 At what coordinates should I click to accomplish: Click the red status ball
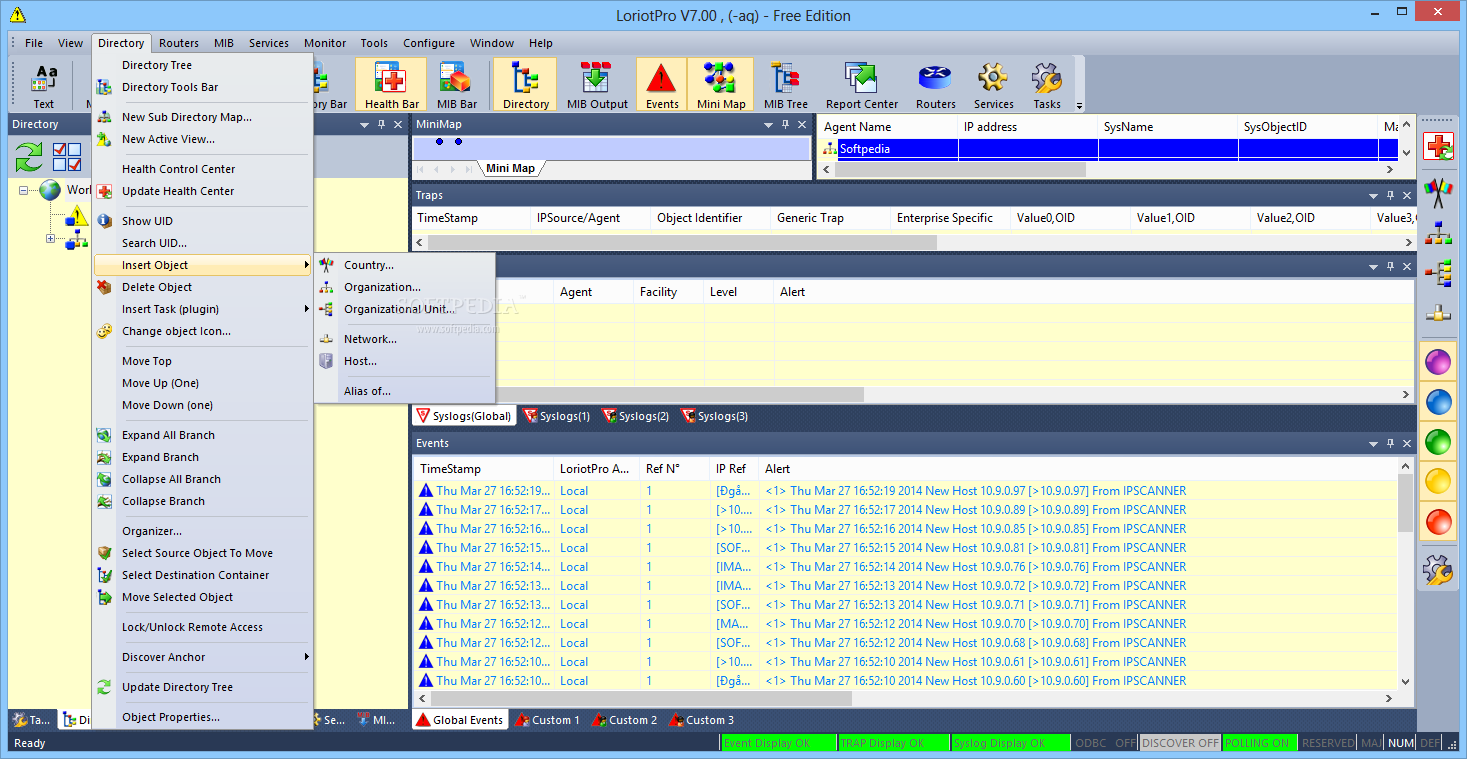pyautogui.click(x=1438, y=521)
